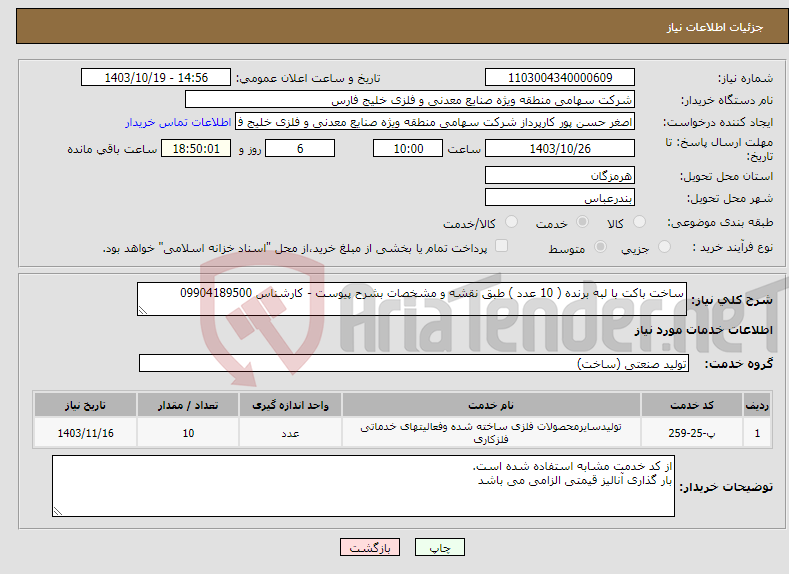Click the استان field هرمزگان
Viewport: 789px width, 574px height.
click(560, 176)
